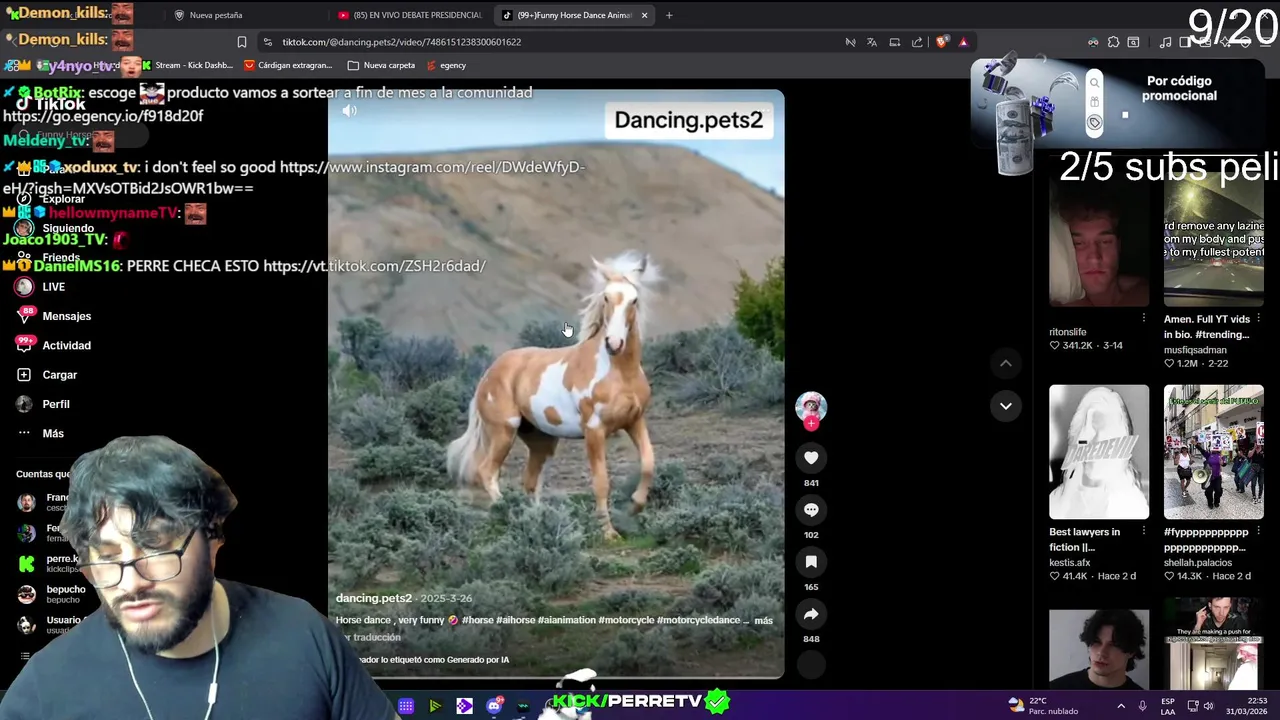Viewport: 1280px width, 720px height.
Task: Open the shellah.palacios video thumbnail
Action: coord(1213,452)
